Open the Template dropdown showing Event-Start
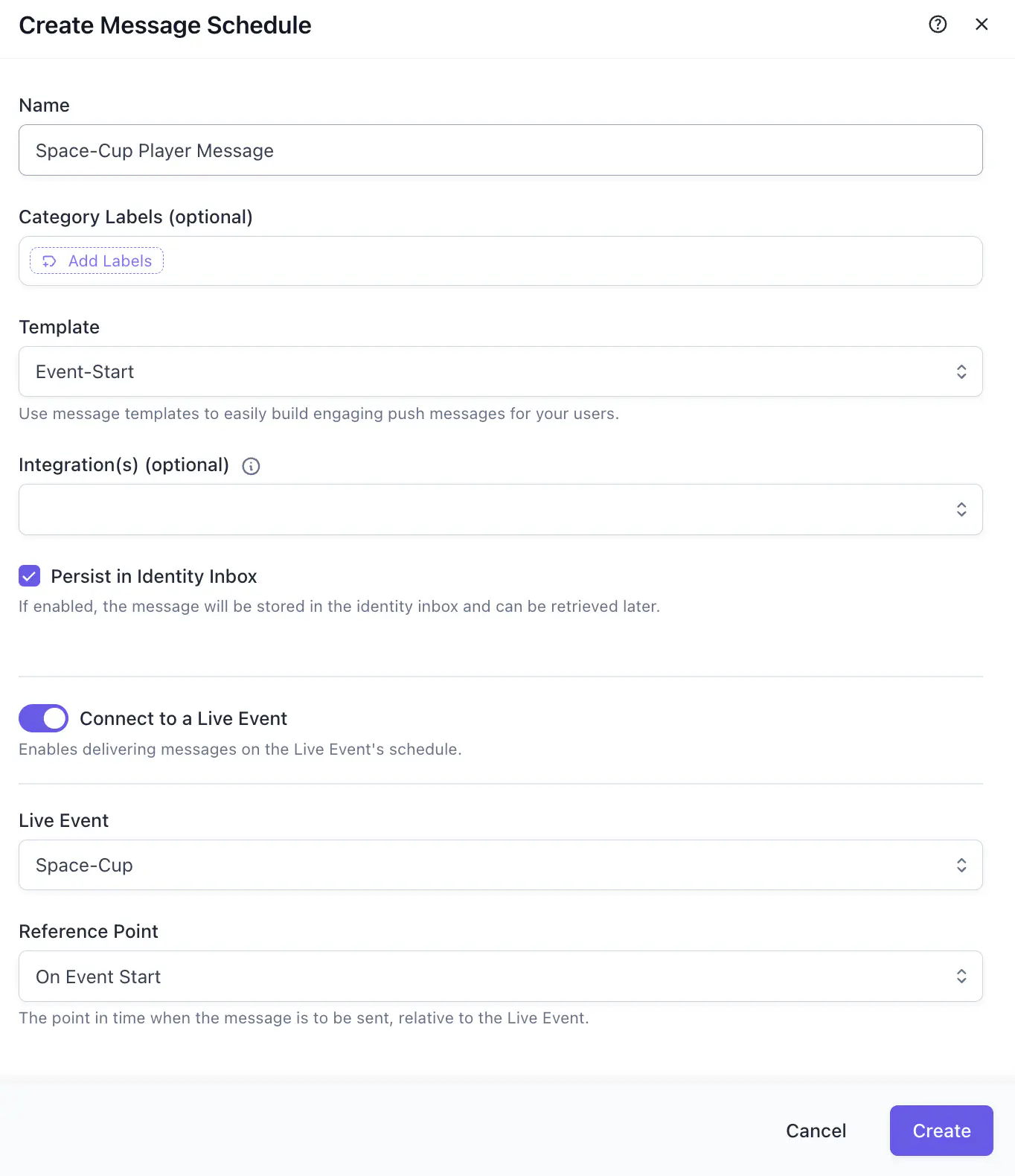The width and height of the screenshot is (1015, 1176). click(x=500, y=371)
